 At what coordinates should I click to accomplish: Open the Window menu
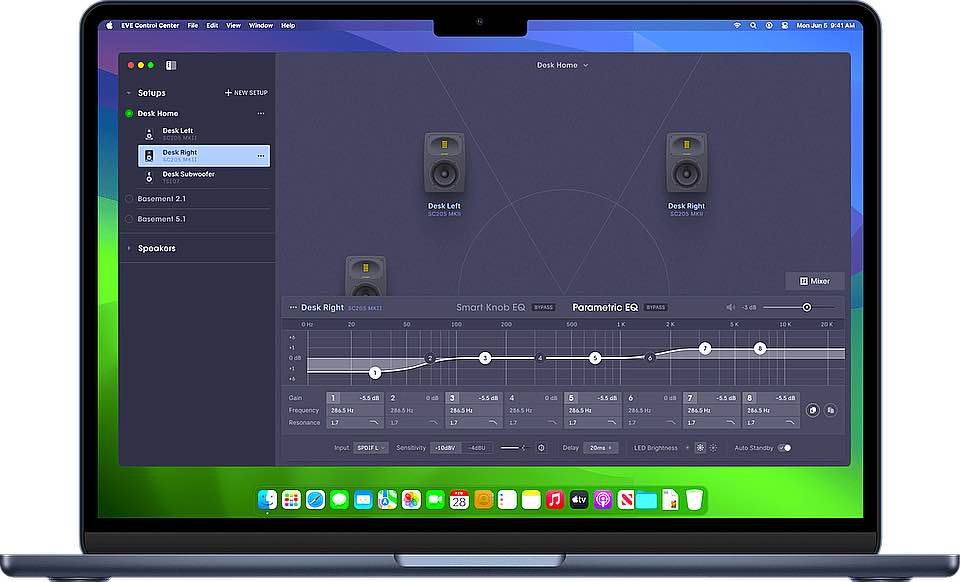point(261,26)
